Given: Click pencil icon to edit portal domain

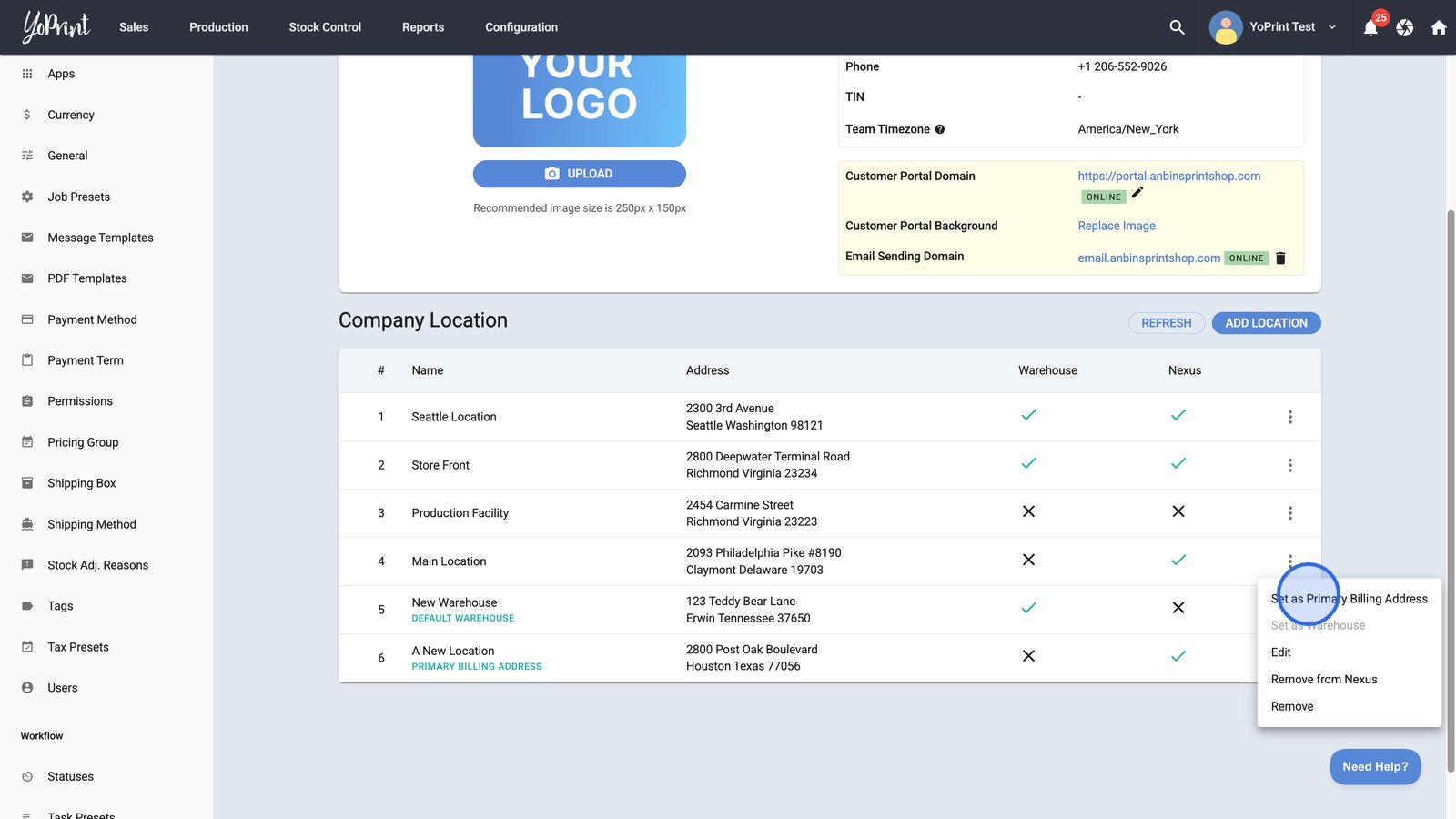Looking at the screenshot, I should 1137,193.
